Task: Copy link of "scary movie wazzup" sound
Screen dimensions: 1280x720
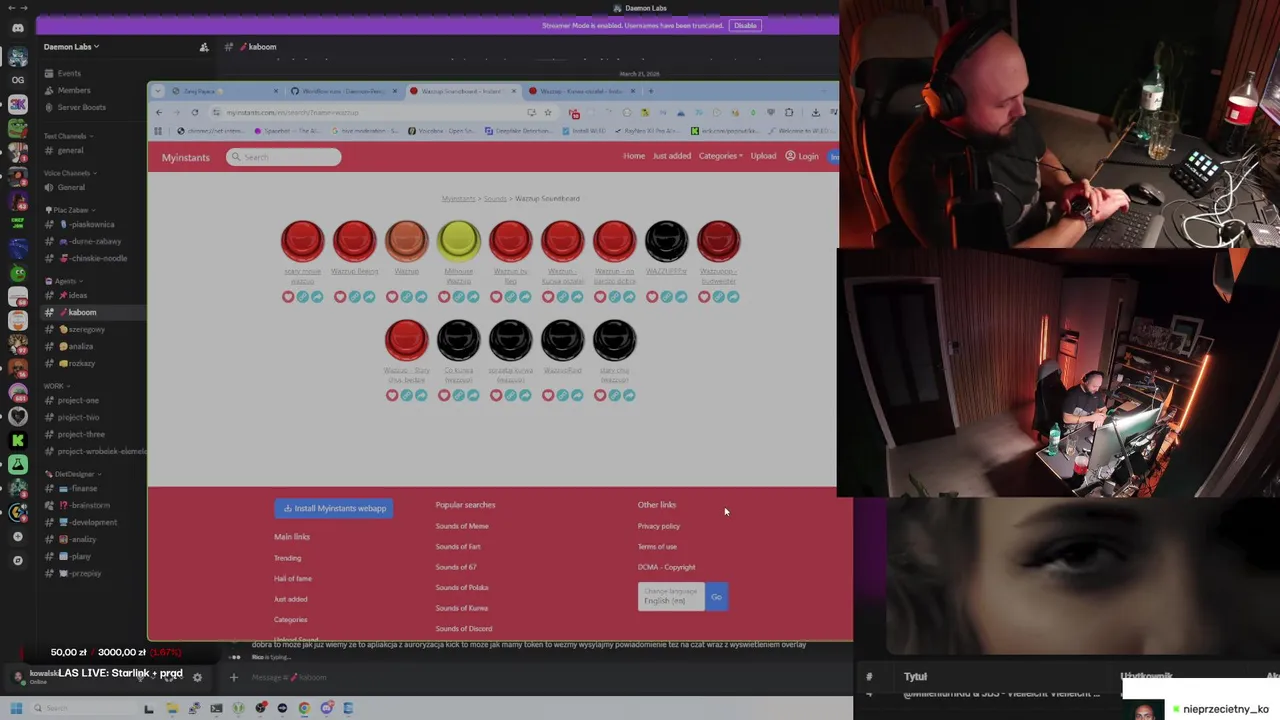Action: point(302,297)
